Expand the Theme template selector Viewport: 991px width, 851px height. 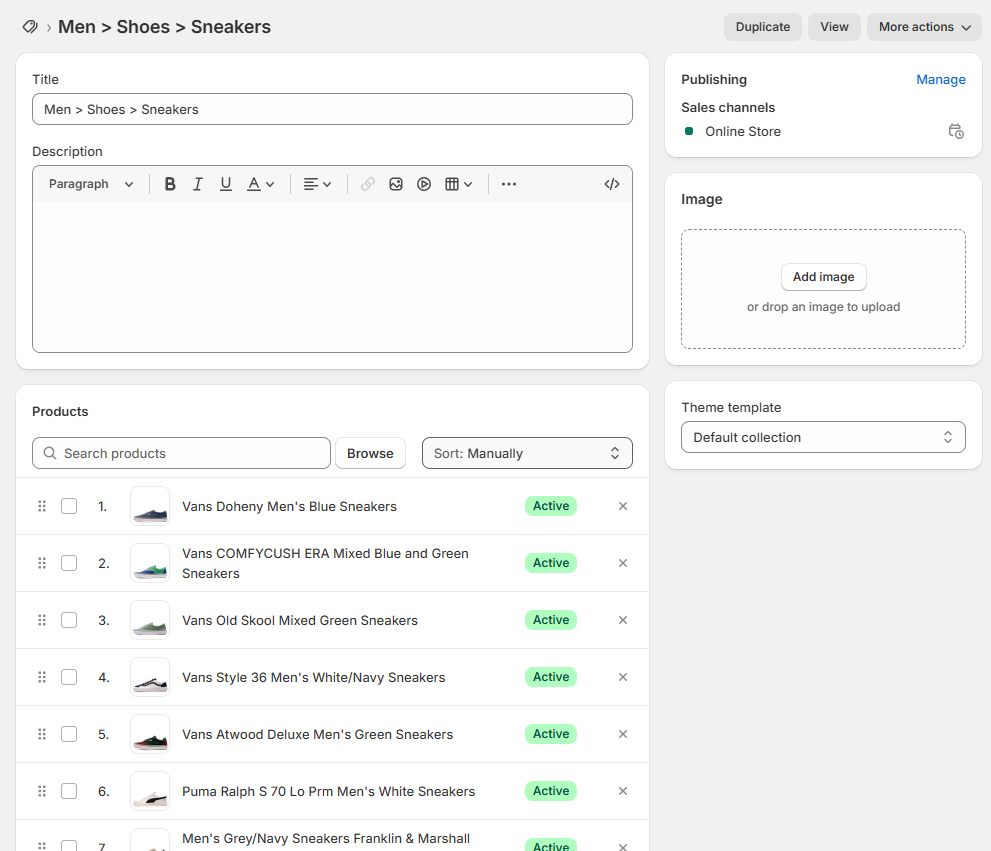(x=823, y=437)
